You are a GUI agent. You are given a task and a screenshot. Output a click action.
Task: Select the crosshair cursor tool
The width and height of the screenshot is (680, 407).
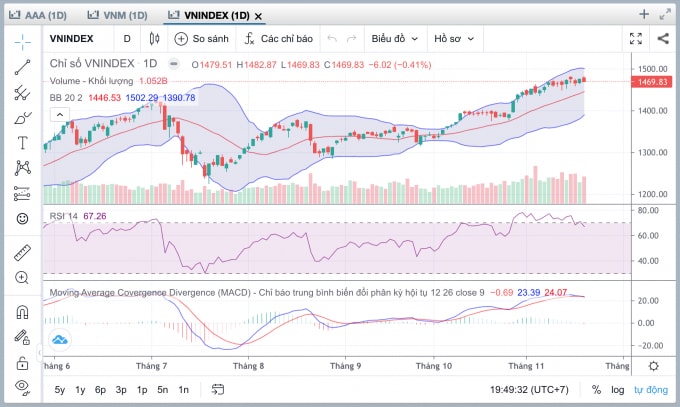point(23,42)
